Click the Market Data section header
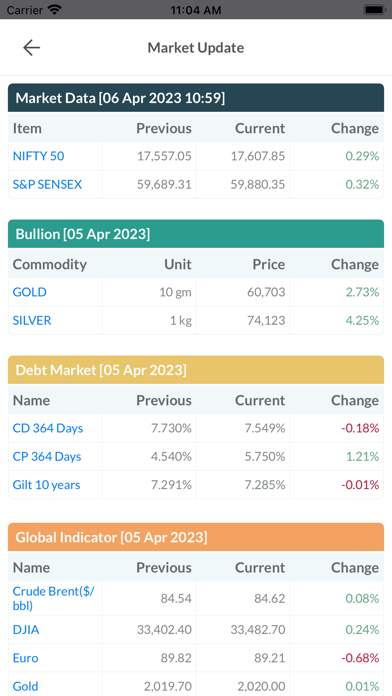Image resolution: width=392 pixels, height=696 pixels. click(x=196, y=98)
